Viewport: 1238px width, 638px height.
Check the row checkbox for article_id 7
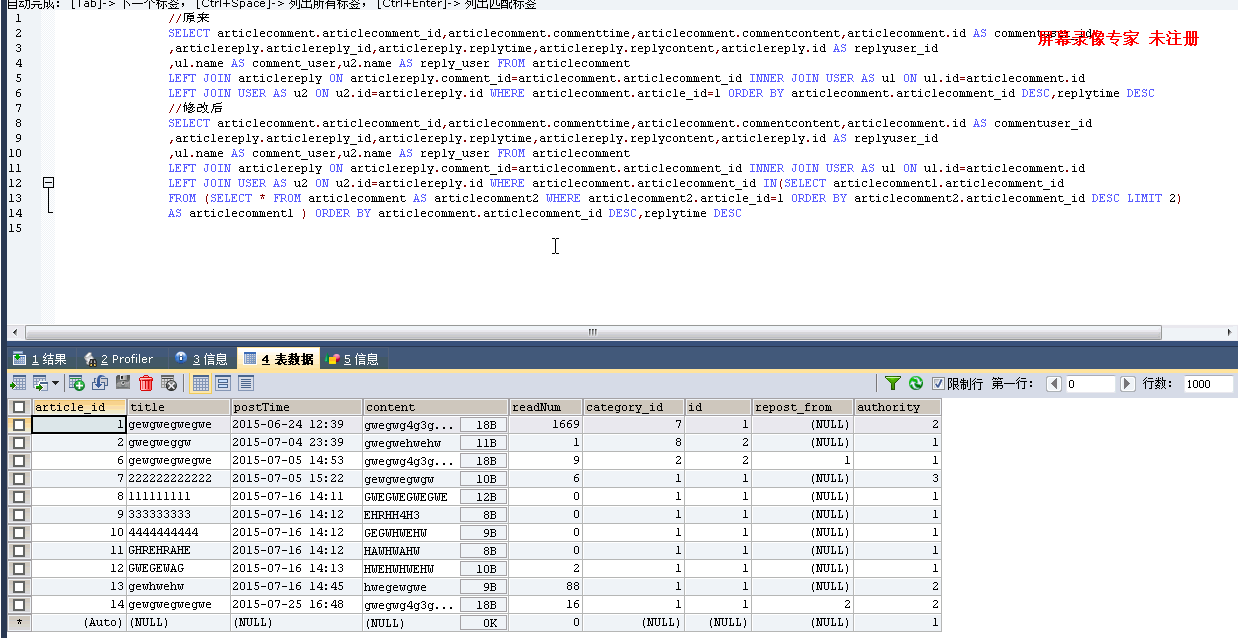[18, 478]
